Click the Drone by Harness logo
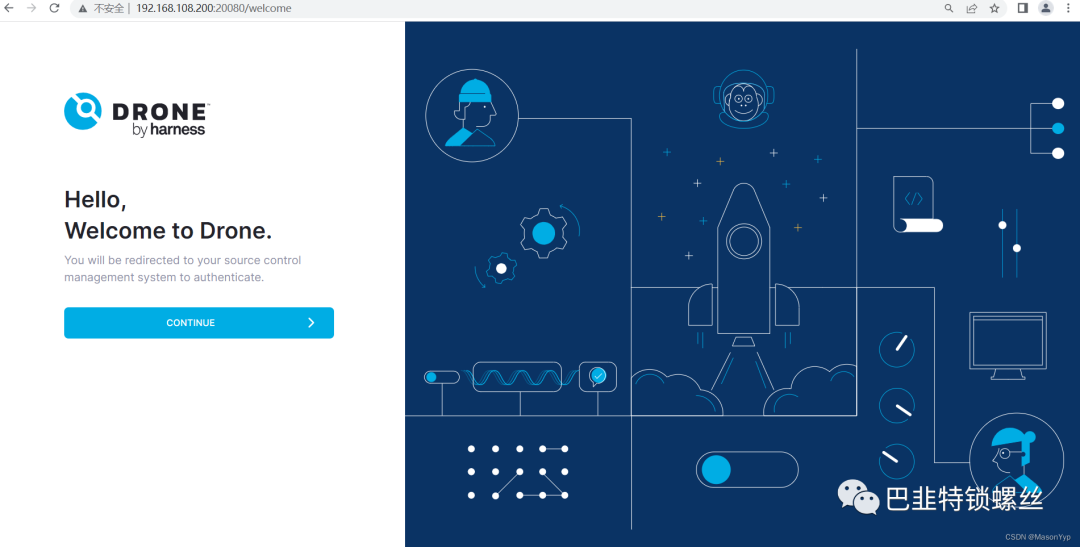The height and width of the screenshot is (547, 1080). [x=137, y=115]
